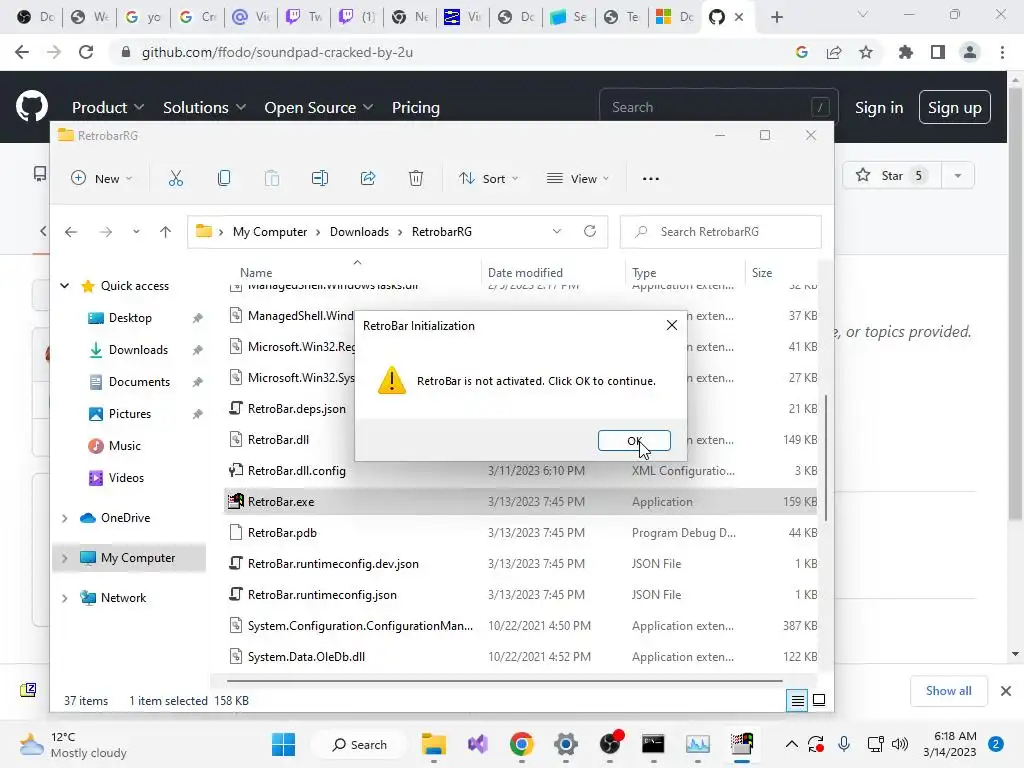Go back in File Explorer

(x=71, y=232)
